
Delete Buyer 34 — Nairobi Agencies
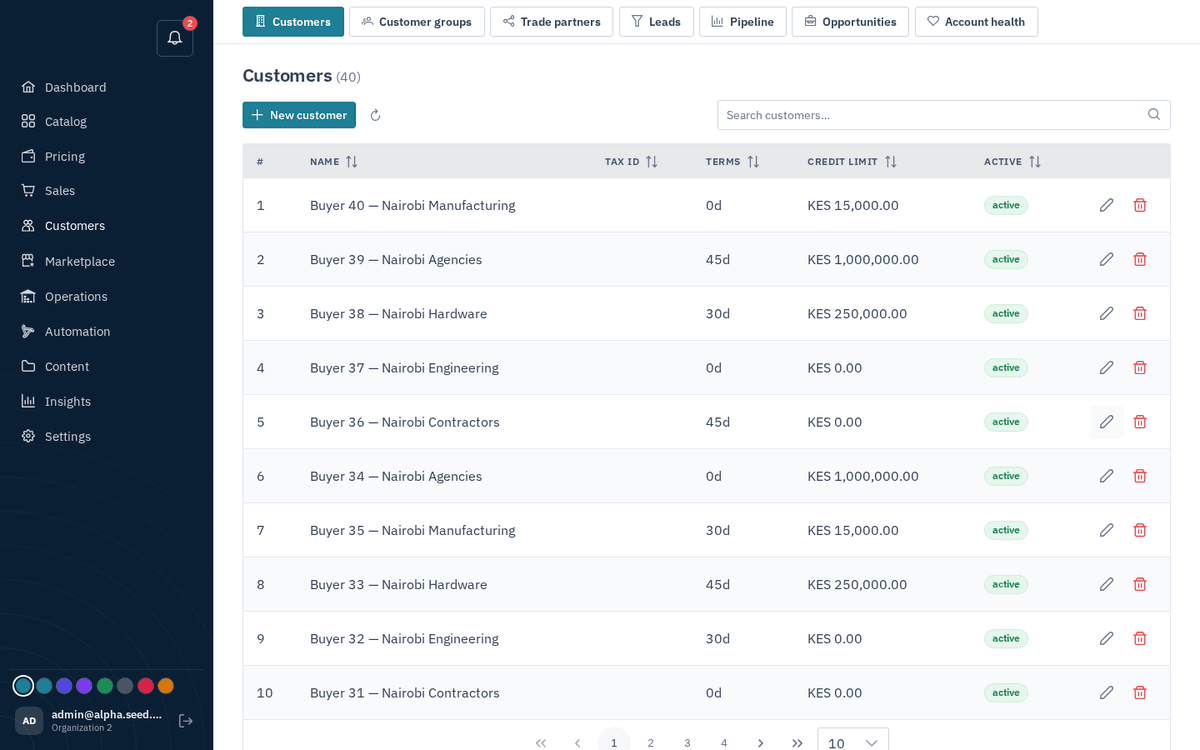click(1140, 476)
